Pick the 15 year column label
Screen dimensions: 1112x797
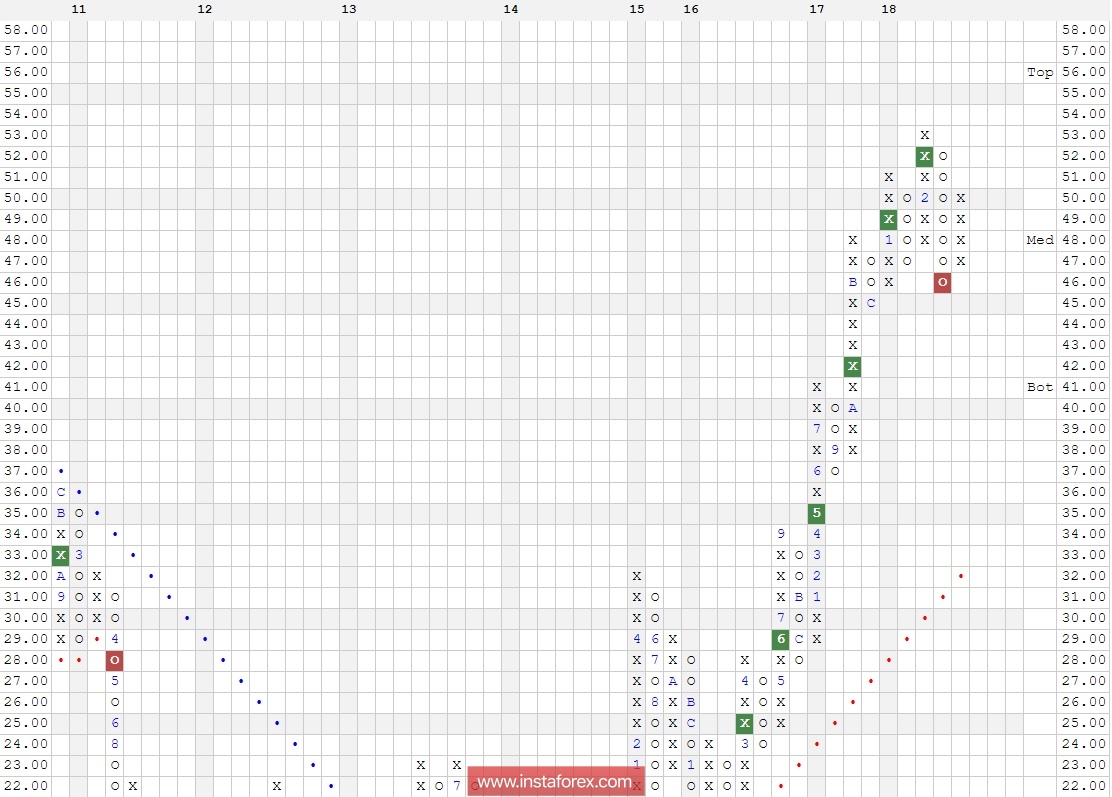point(637,9)
